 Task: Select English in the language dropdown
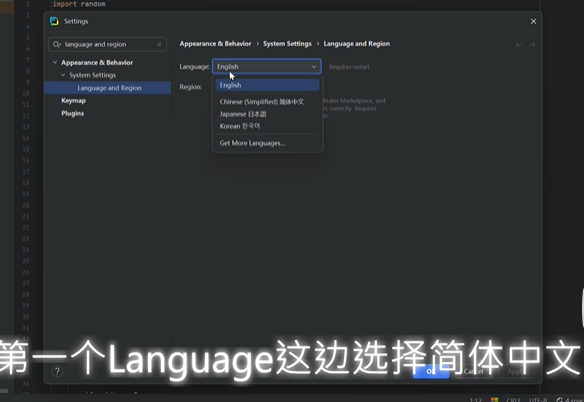point(267,85)
